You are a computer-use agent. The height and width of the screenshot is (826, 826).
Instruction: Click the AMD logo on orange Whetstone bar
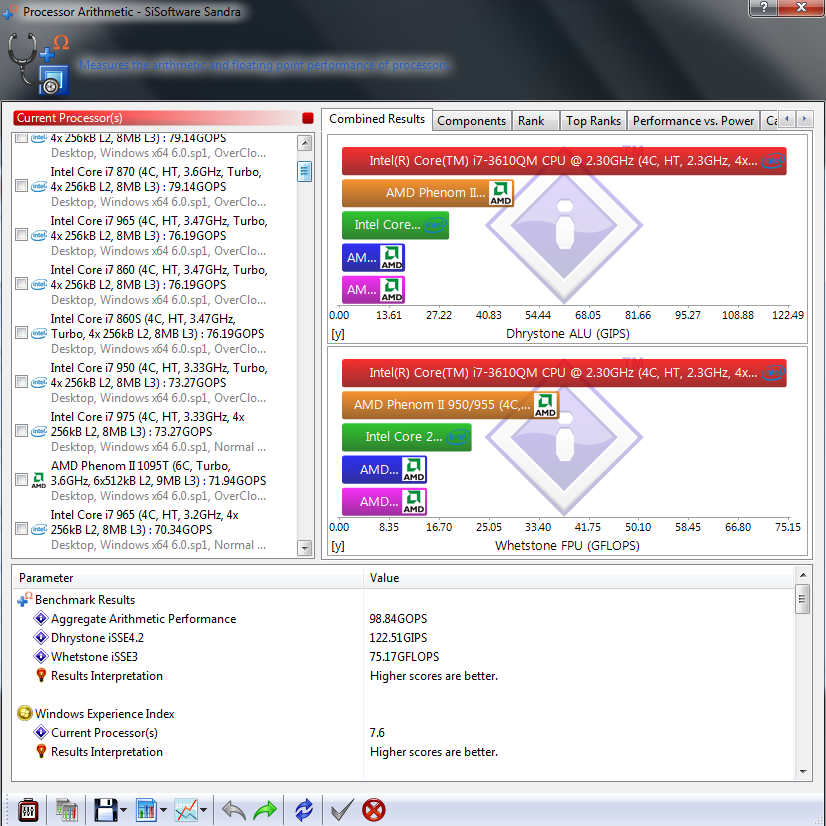[545, 405]
